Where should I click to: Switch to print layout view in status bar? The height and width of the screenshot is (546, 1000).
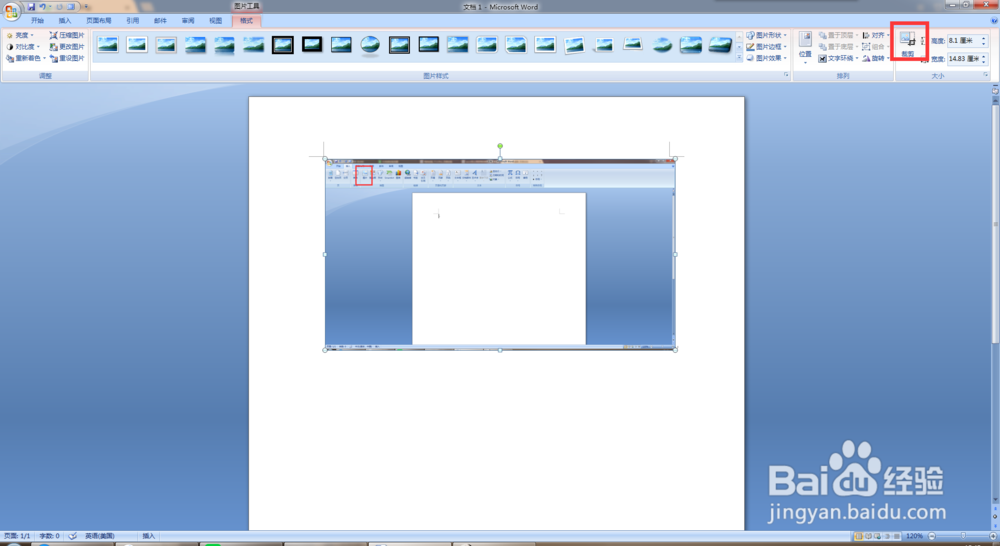click(858, 536)
